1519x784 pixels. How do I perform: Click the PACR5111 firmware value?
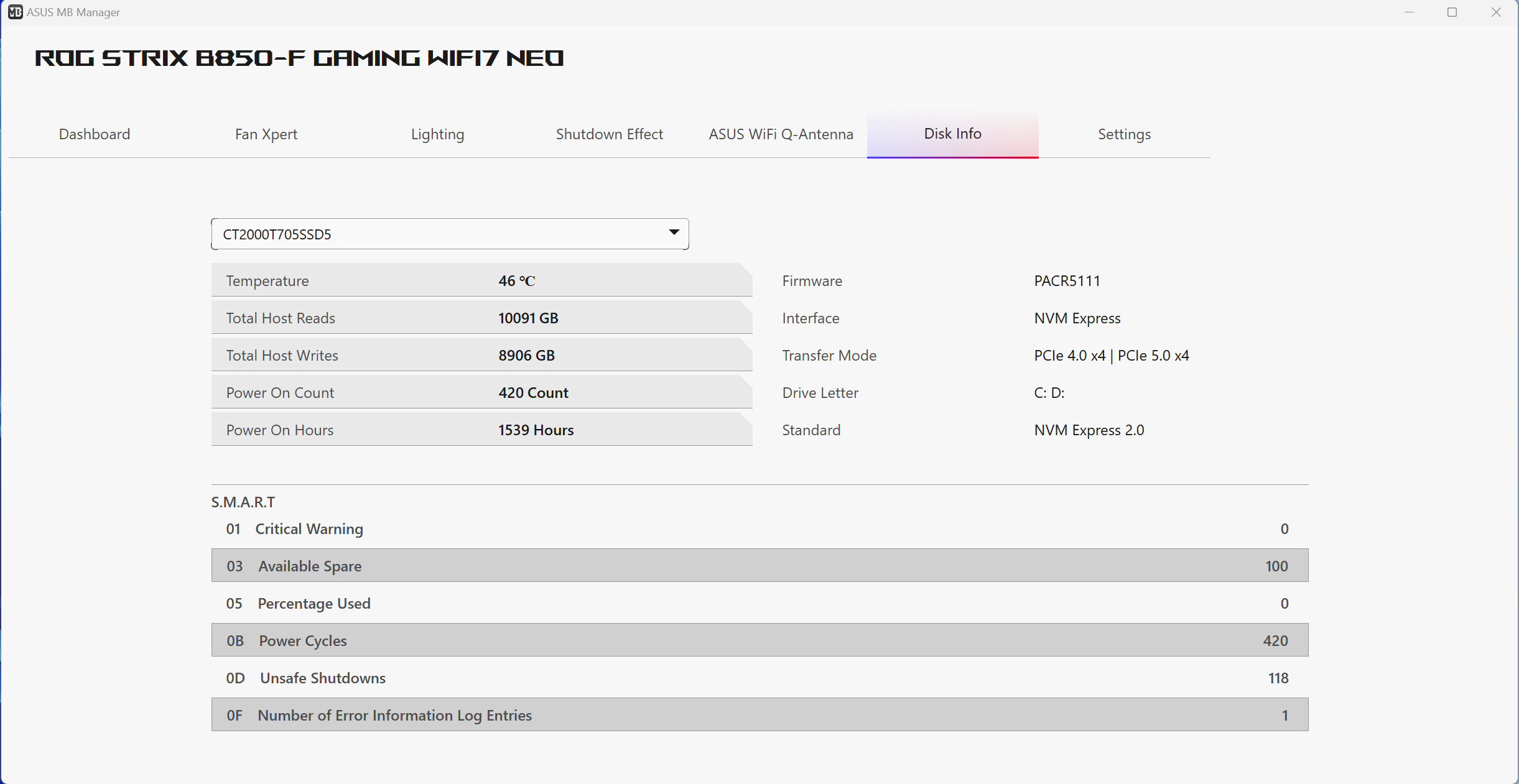coord(1067,281)
